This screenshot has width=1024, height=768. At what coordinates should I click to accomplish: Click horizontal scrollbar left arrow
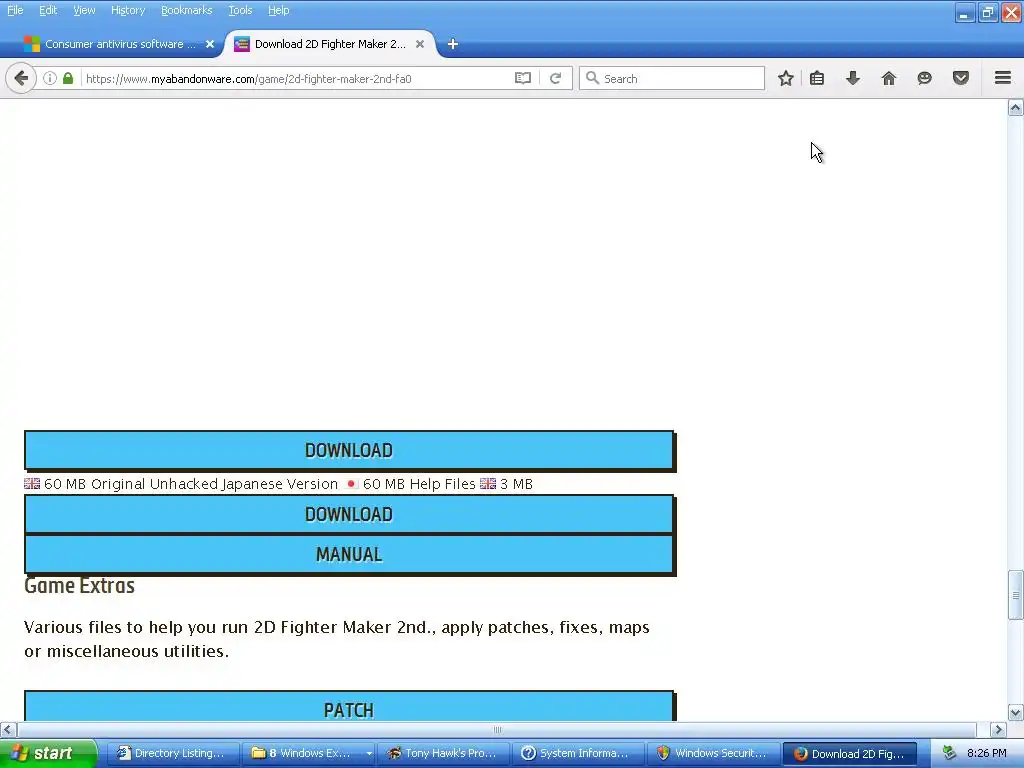[8, 729]
